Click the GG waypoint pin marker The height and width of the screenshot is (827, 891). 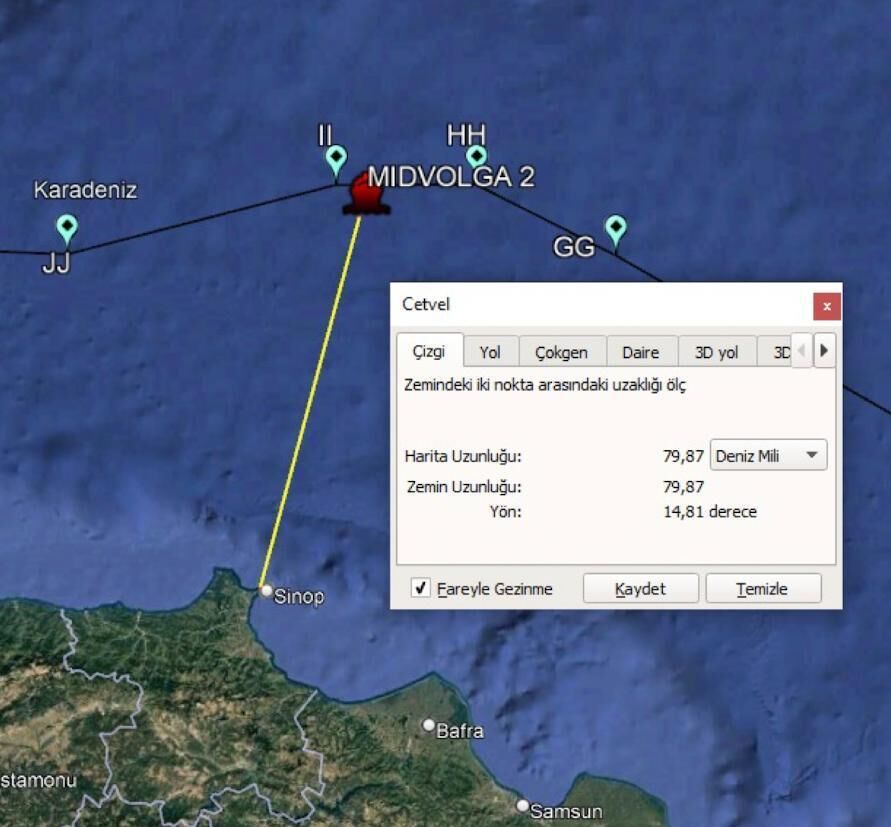coord(616,230)
